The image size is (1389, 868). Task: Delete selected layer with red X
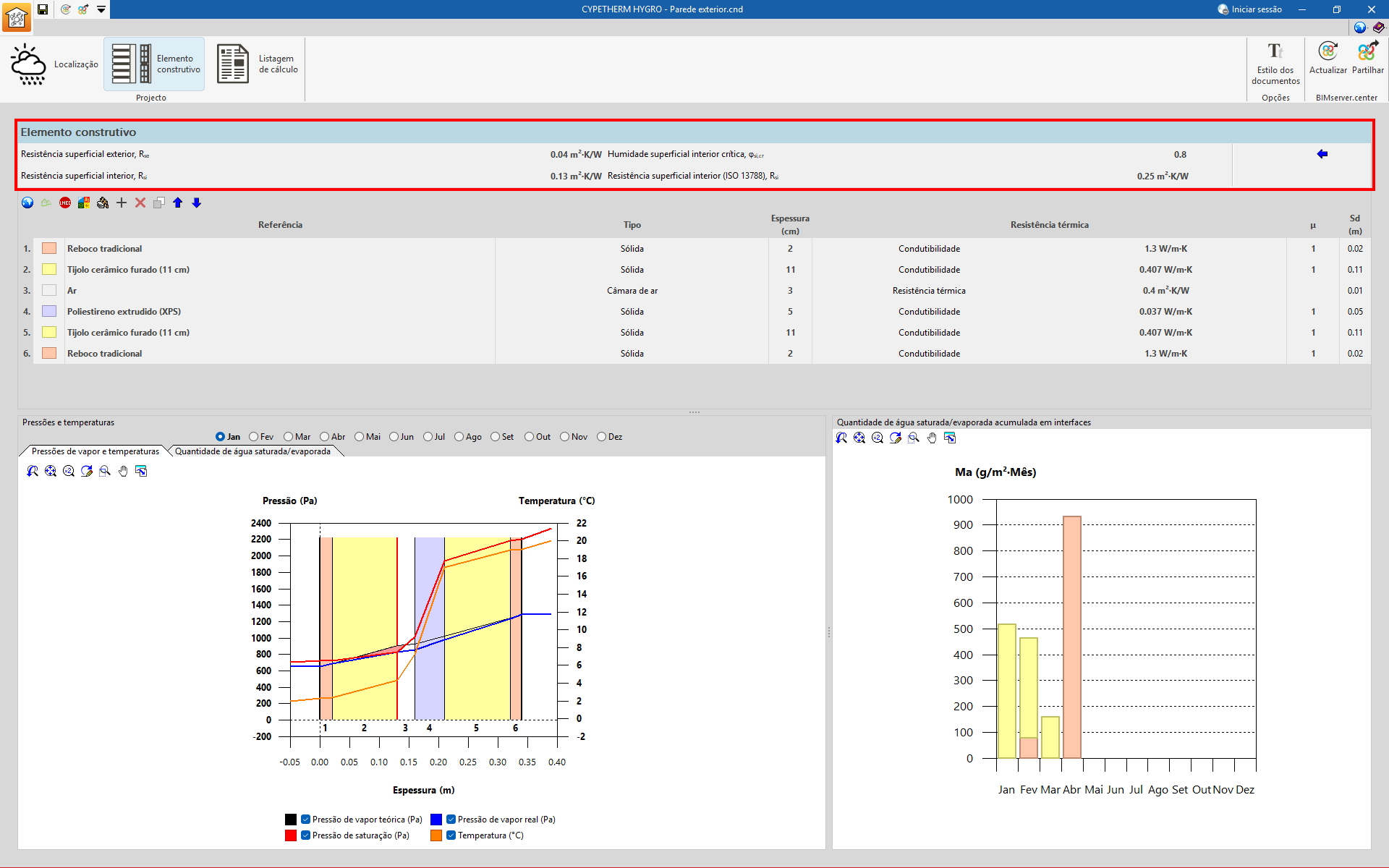click(x=140, y=203)
